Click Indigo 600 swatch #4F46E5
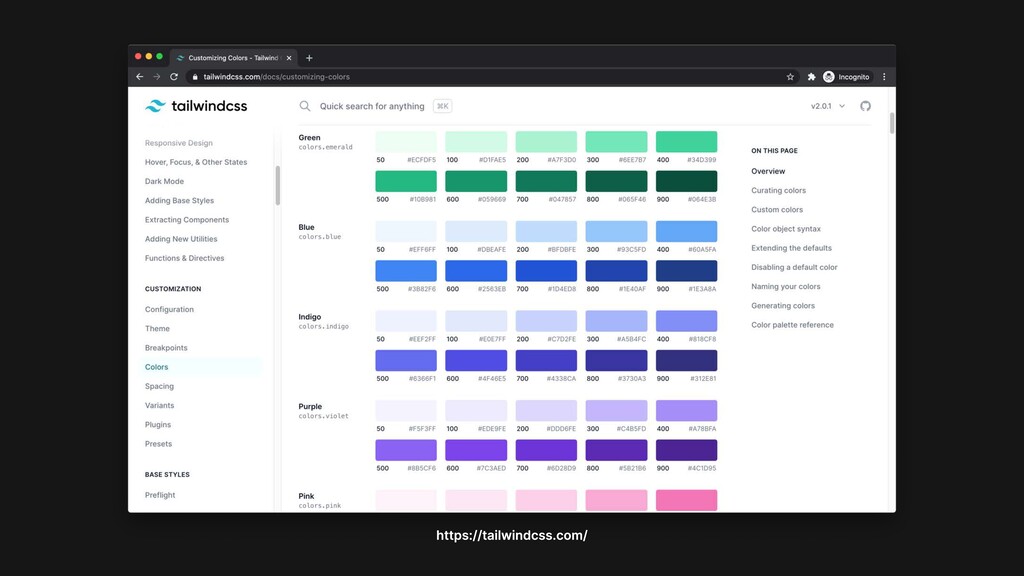The image size is (1024, 576). (476, 360)
